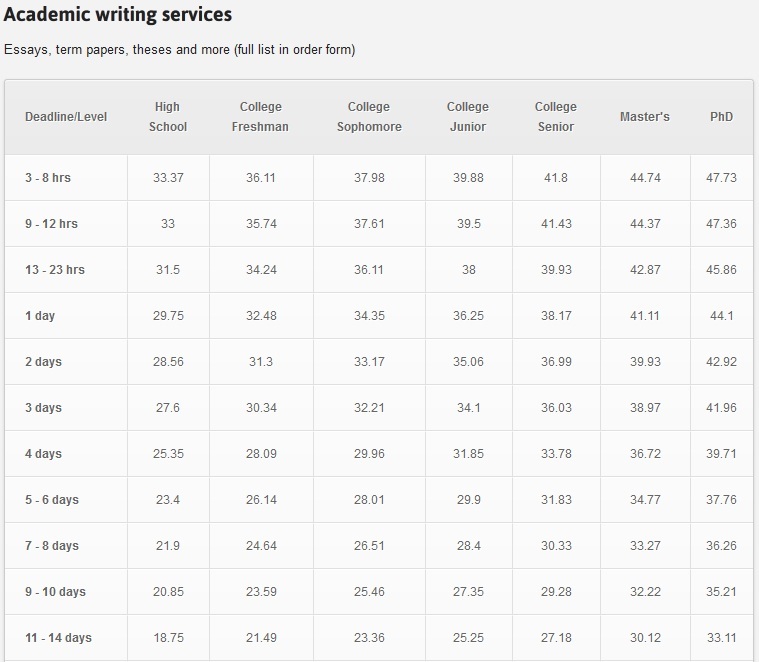Click price 30.12 in the 11 - 14 days row
Screen dimensions: 759x662
click(x=645, y=637)
